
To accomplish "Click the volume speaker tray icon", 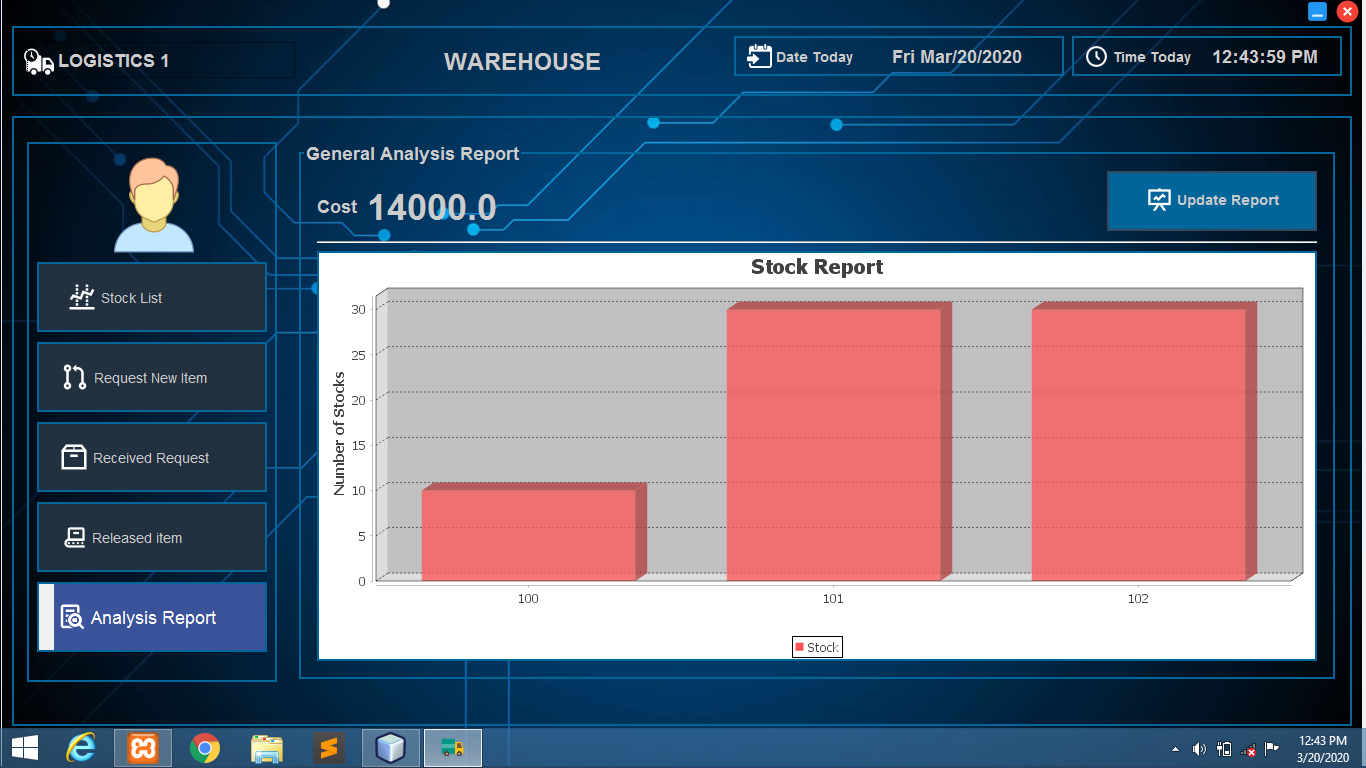I will (x=1199, y=749).
